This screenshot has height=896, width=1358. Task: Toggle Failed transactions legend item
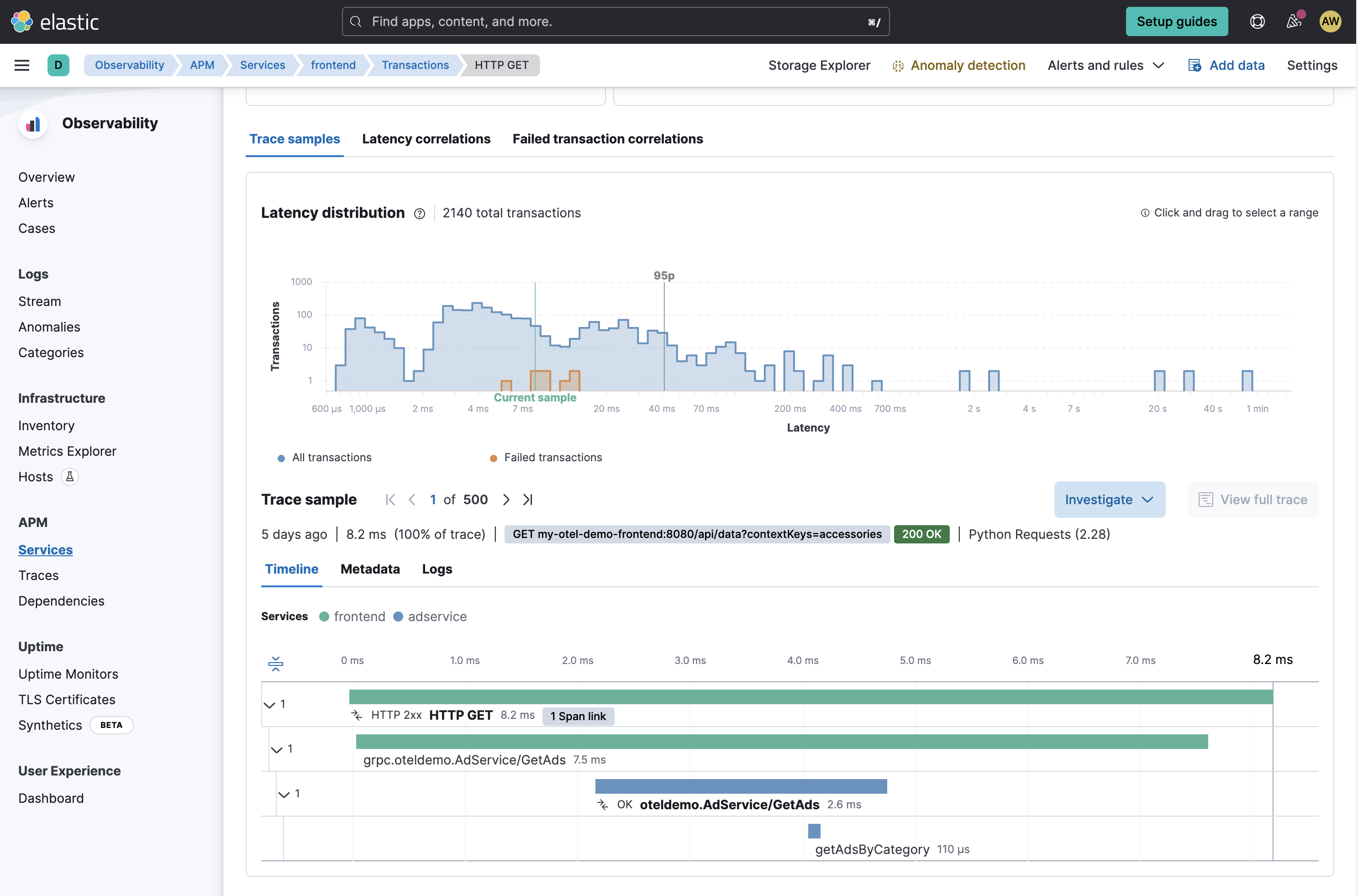(546, 458)
